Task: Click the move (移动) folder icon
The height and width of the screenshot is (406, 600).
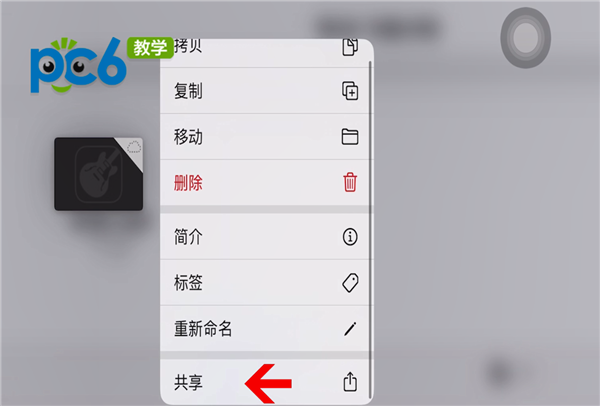Action: (x=350, y=137)
